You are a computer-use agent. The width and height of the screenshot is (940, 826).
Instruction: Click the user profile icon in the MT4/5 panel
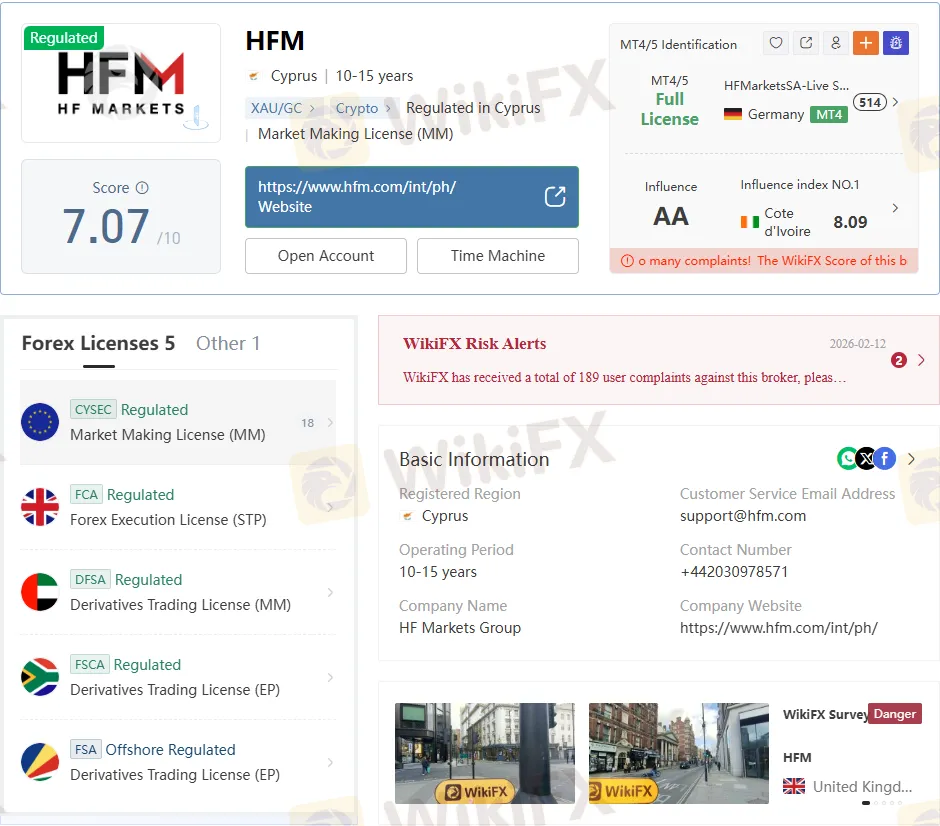click(835, 43)
